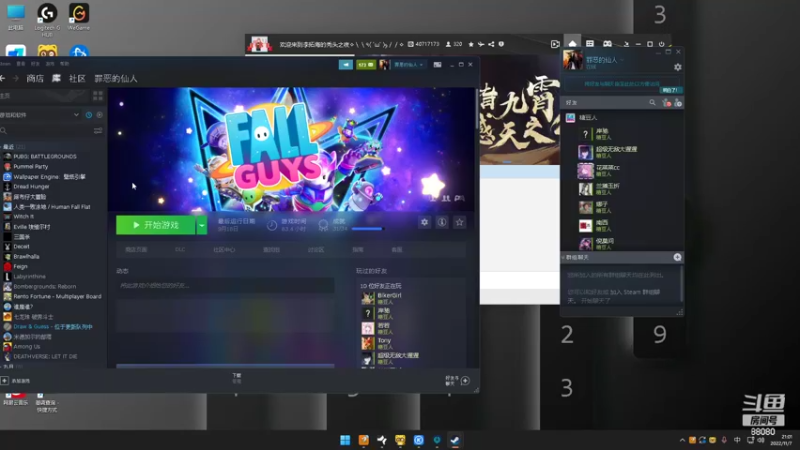The width and height of the screenshot is (800, 450).
Task: Open the Windows Start menu
Action: [x=345, y=440]
